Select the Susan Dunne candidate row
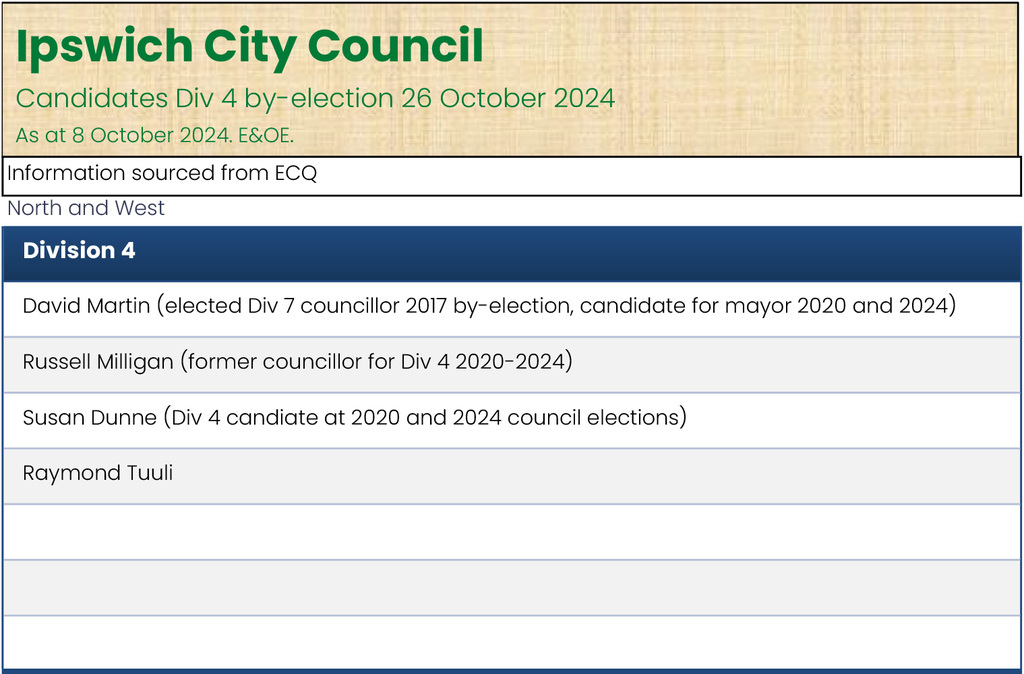This screenshot has height=674, width=1024. (x=510, y=417)
